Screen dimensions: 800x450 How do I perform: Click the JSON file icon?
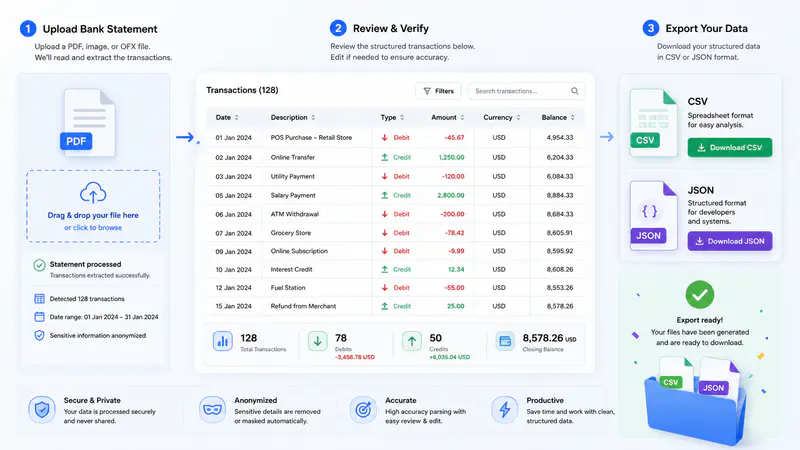[x=654, y=215]
